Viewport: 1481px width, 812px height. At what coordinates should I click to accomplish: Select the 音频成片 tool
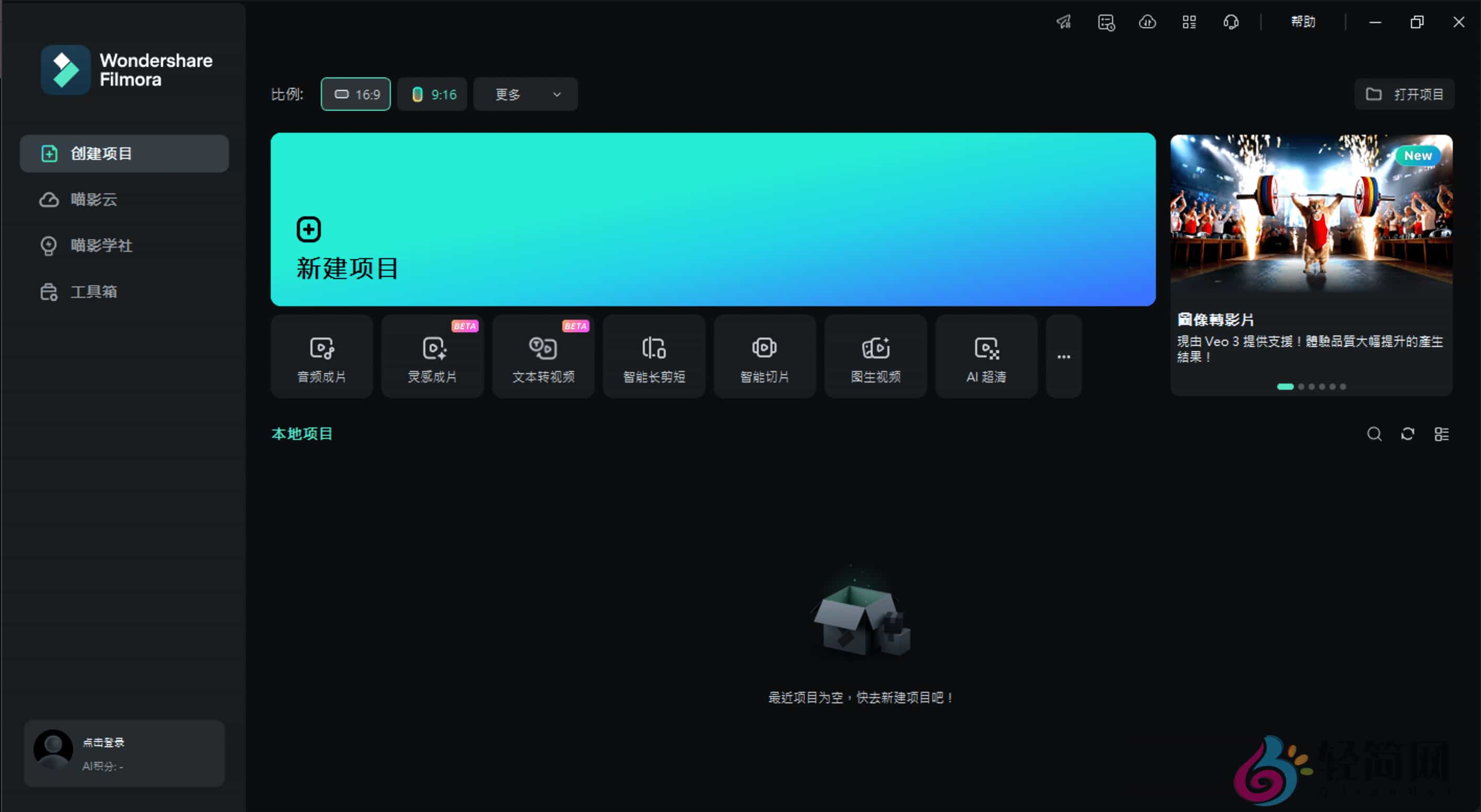pos(321,356)
